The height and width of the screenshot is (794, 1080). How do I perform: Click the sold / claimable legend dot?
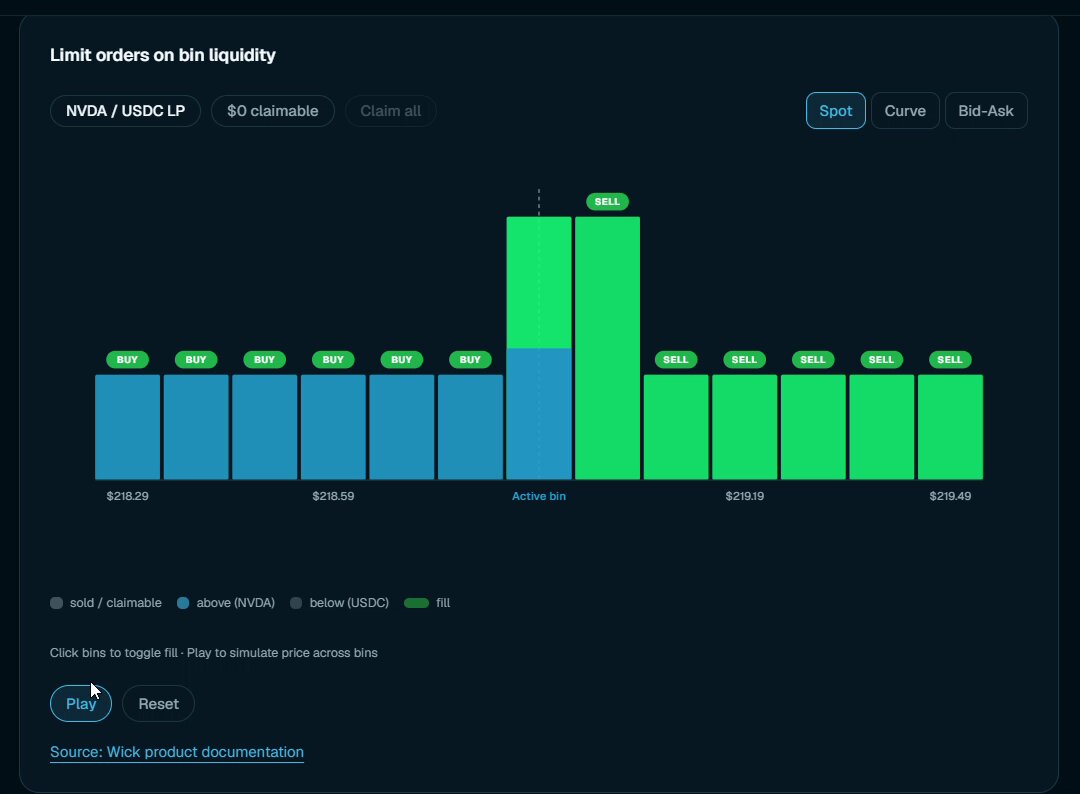point(56,603)
